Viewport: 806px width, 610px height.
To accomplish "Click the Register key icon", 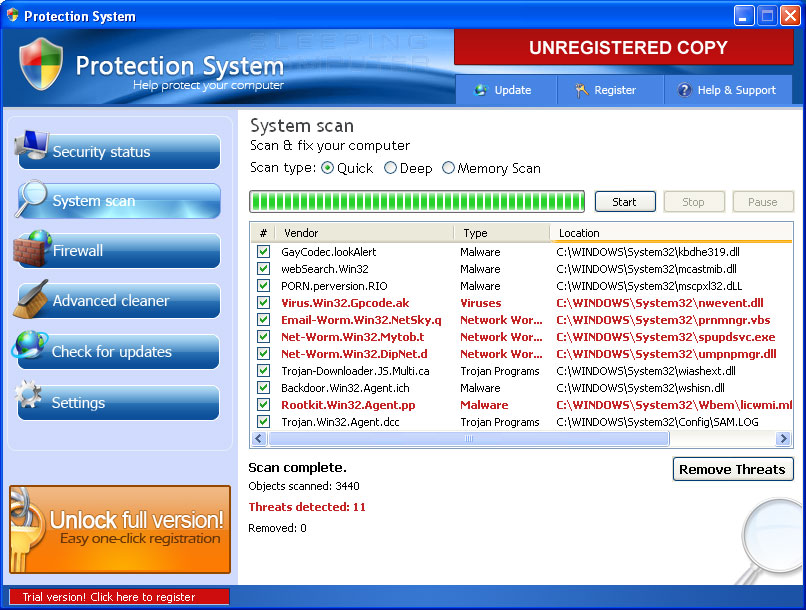I will pos(582,89).
